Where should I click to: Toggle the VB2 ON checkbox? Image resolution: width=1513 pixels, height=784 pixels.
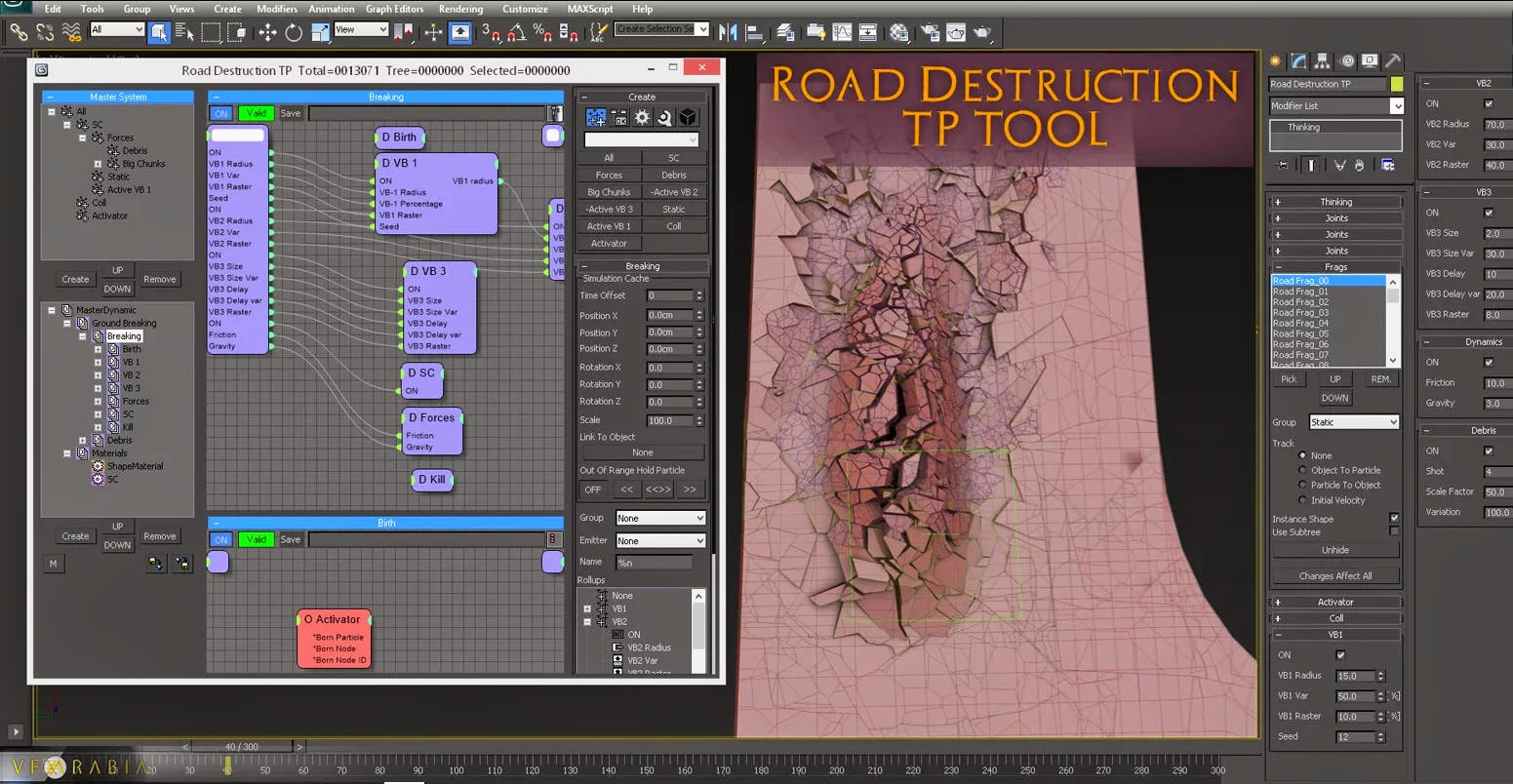pyautogui.click(x=1488, y=103)
